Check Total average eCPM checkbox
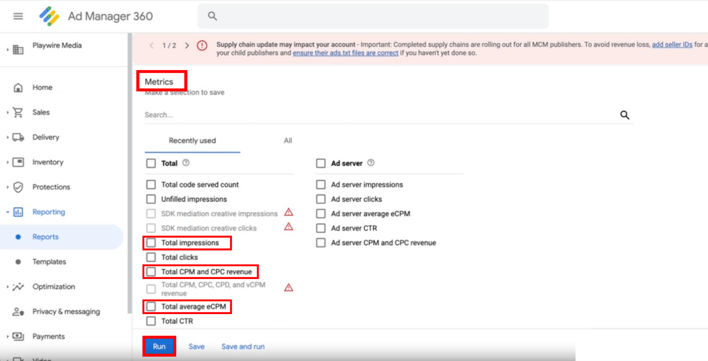 pos(151,306)
